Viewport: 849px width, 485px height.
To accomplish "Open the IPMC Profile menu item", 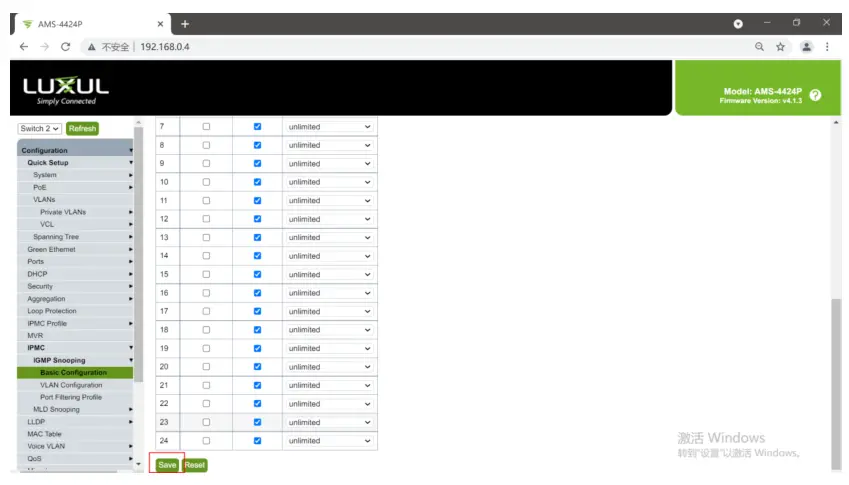I will coord(75,324).
